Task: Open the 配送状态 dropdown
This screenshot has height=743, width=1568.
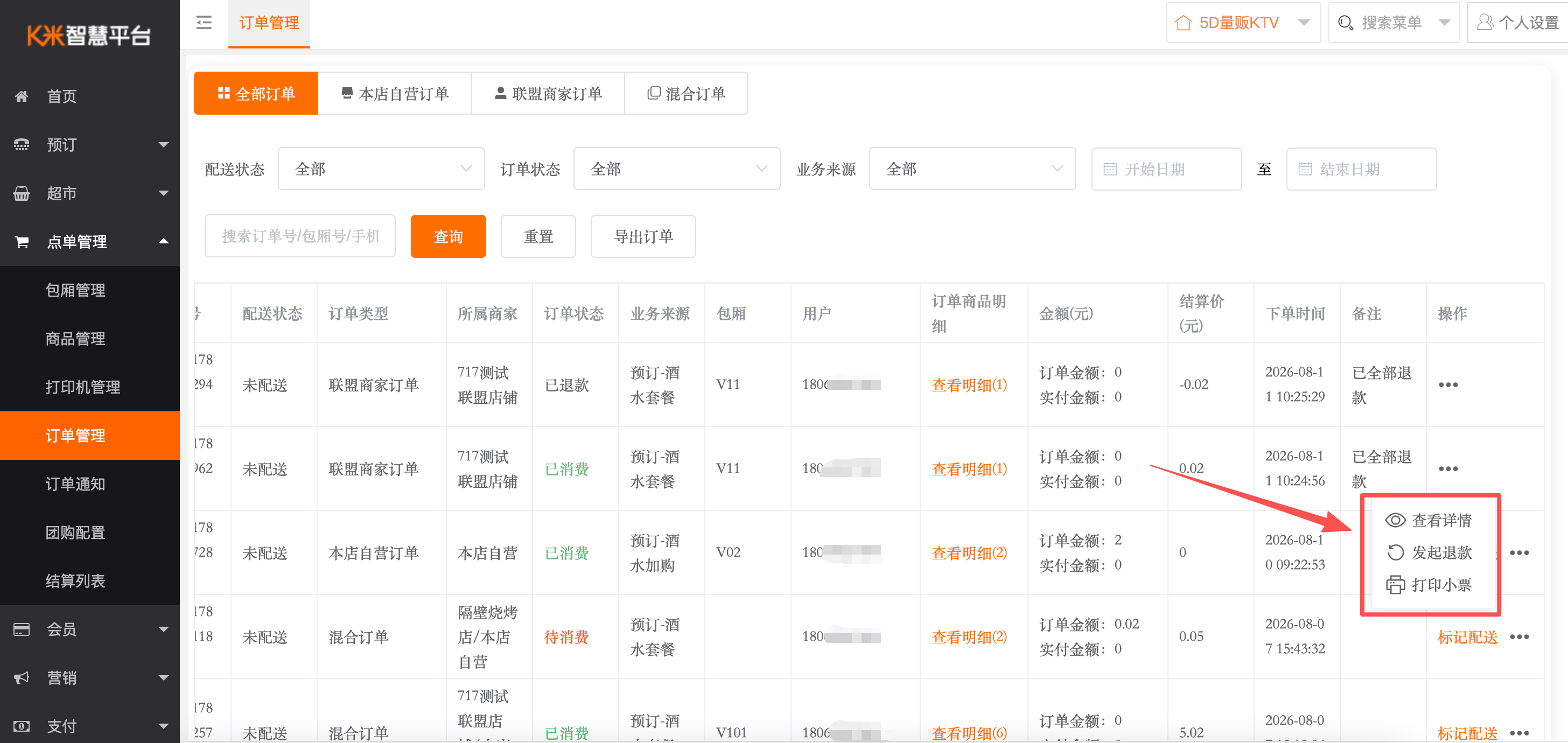Action: [381, 169]
